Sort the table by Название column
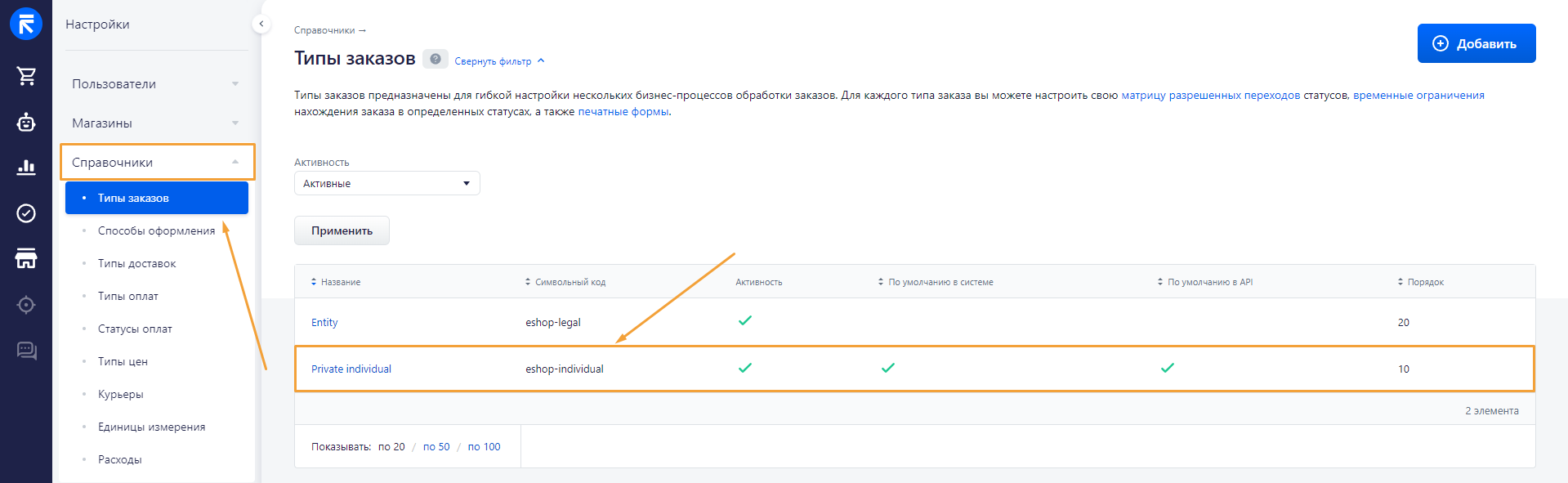 [340, 282]
